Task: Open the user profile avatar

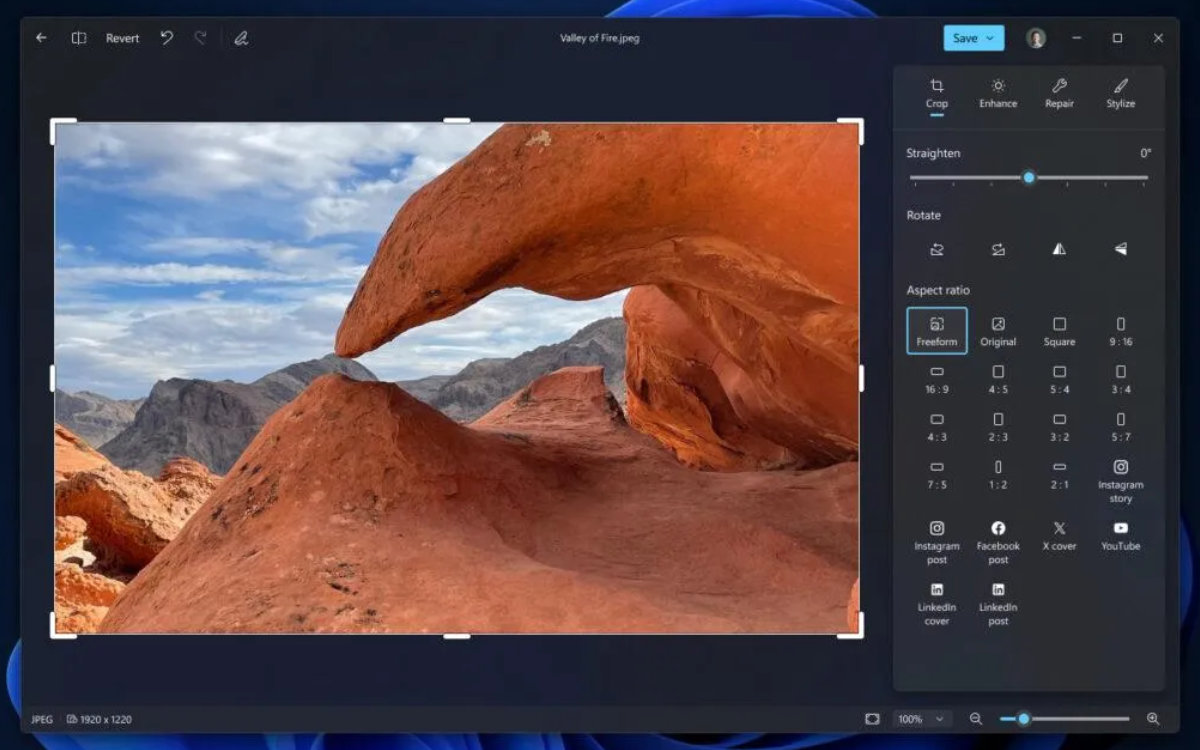Action: 1036,38
